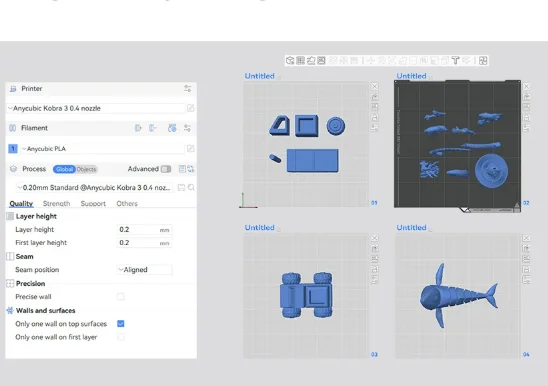Click the add filament icon
This screenshot has width=548, height=386.
[138, 128]
